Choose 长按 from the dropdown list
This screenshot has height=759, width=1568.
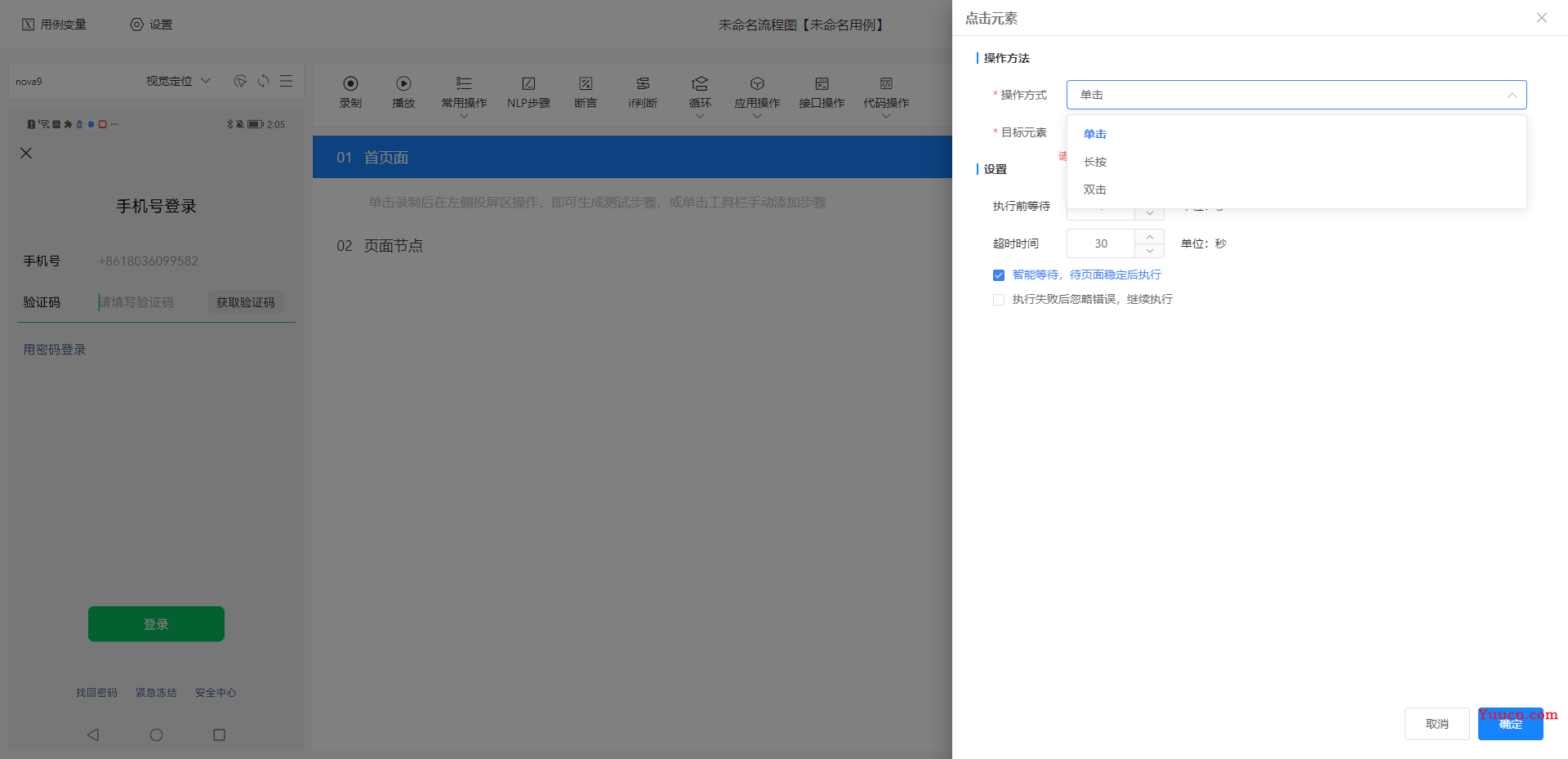pyautogui.click(x=1296, y=162)
